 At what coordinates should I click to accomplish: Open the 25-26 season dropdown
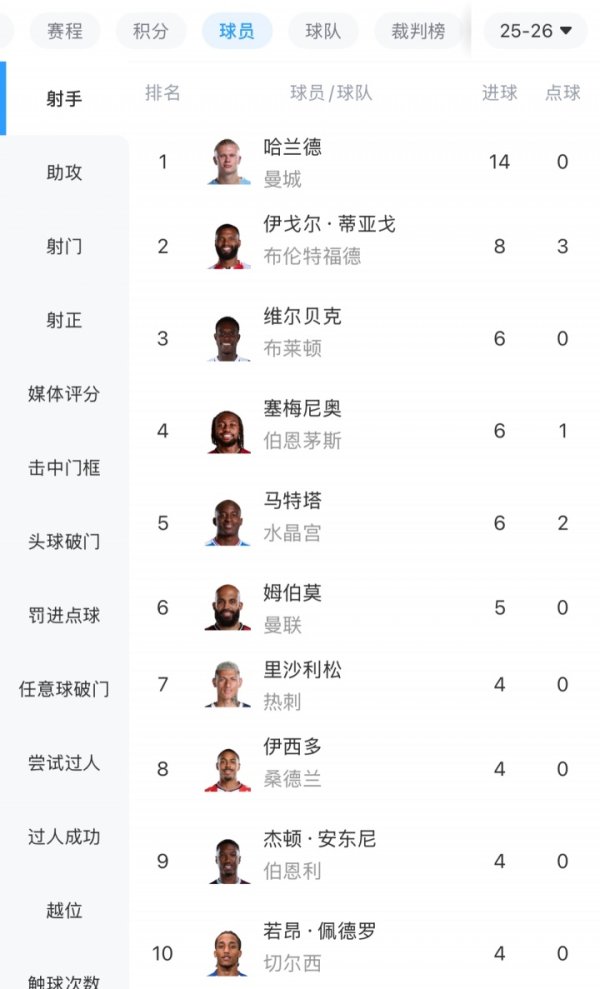pyautogui.click(x=533, y=31)
